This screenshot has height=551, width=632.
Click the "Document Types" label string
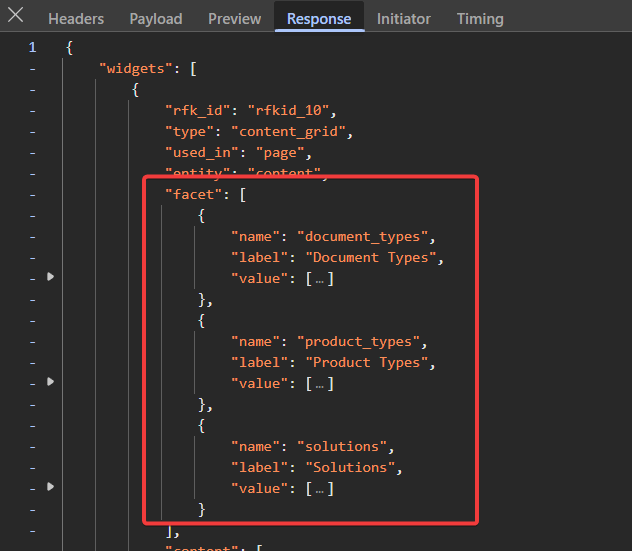371,257
